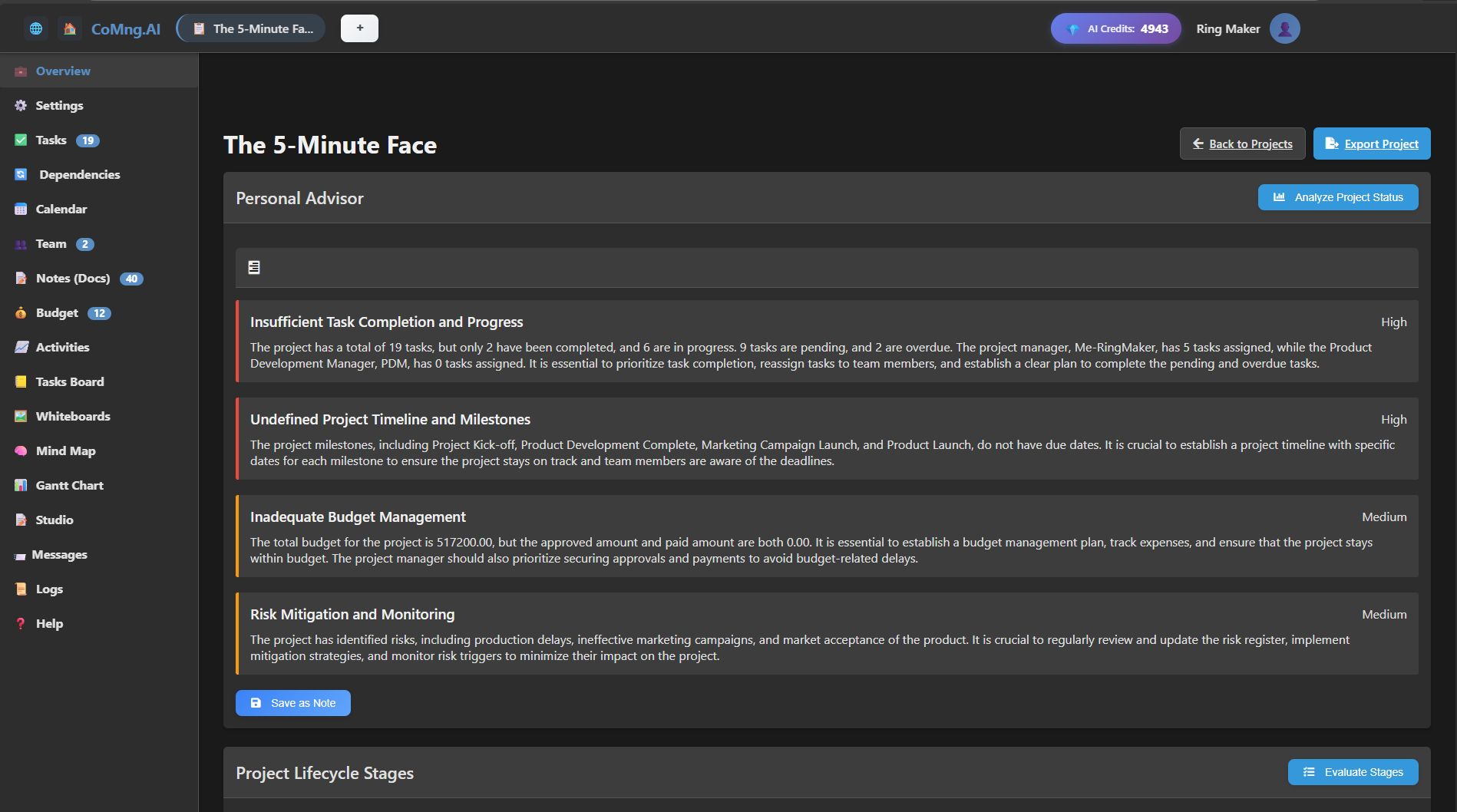Click the Evaluate Stages button
The width and height of the screenshot is (1457, 812).
tap(1353, 772)
